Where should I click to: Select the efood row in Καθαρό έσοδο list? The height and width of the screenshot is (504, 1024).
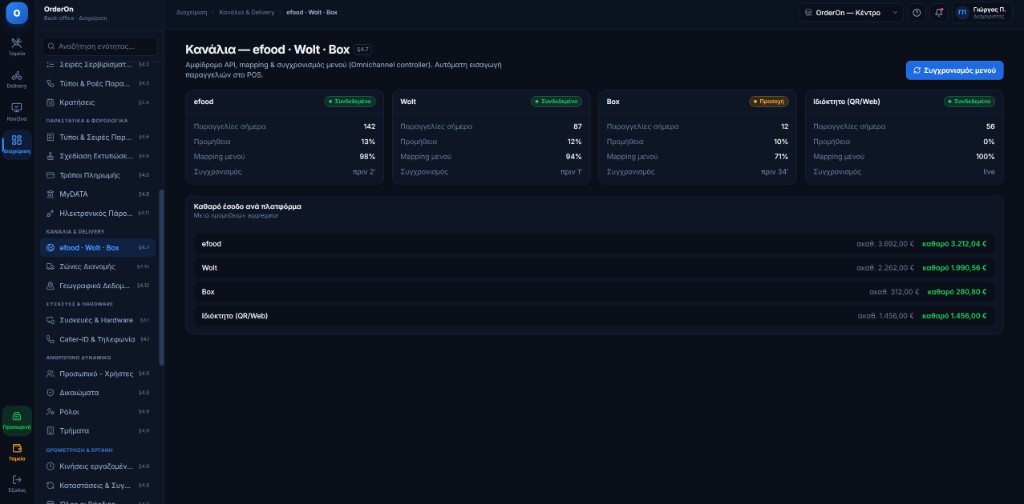coord(594,244)
